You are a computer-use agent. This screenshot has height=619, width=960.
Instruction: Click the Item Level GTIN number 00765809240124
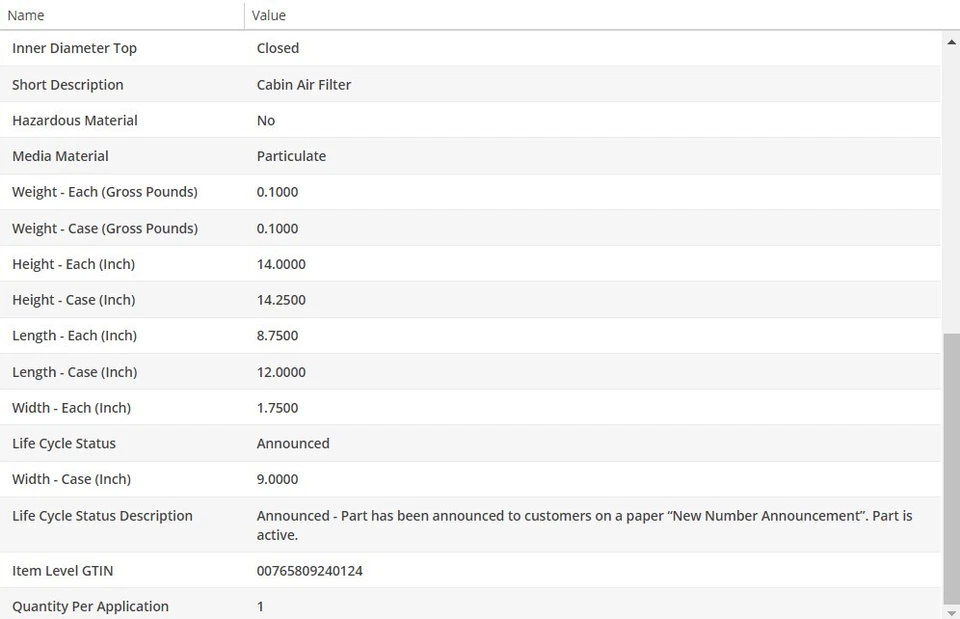[310, 571]
